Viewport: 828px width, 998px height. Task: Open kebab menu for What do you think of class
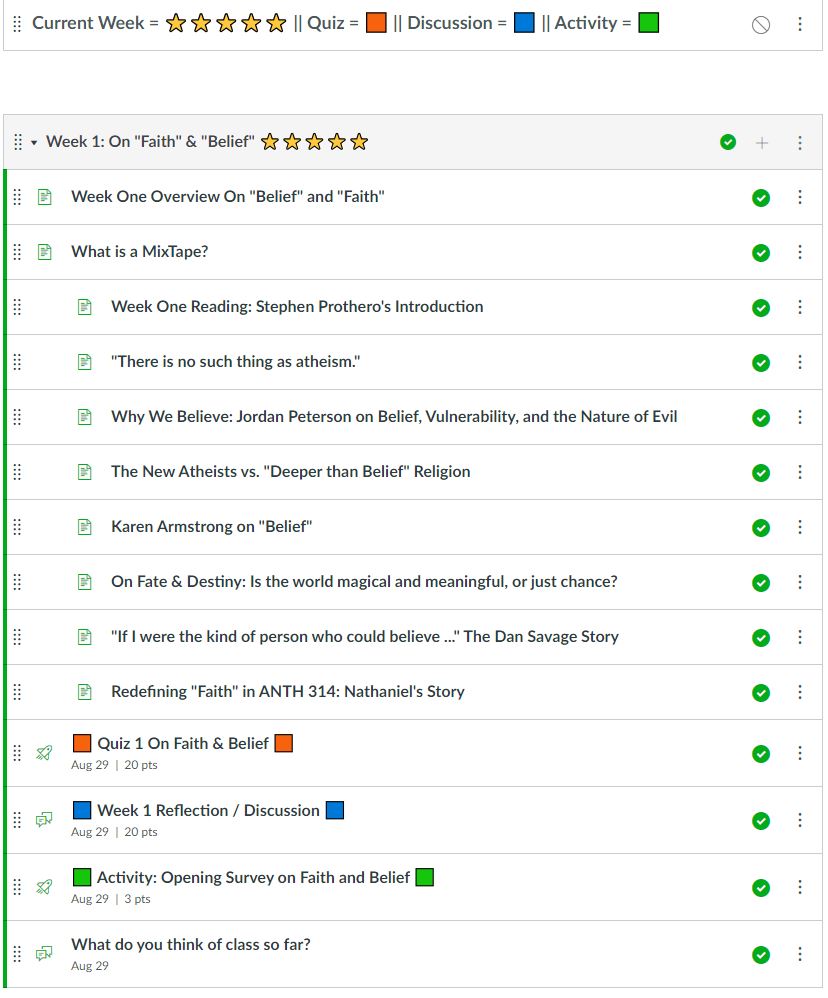(799, 954)
